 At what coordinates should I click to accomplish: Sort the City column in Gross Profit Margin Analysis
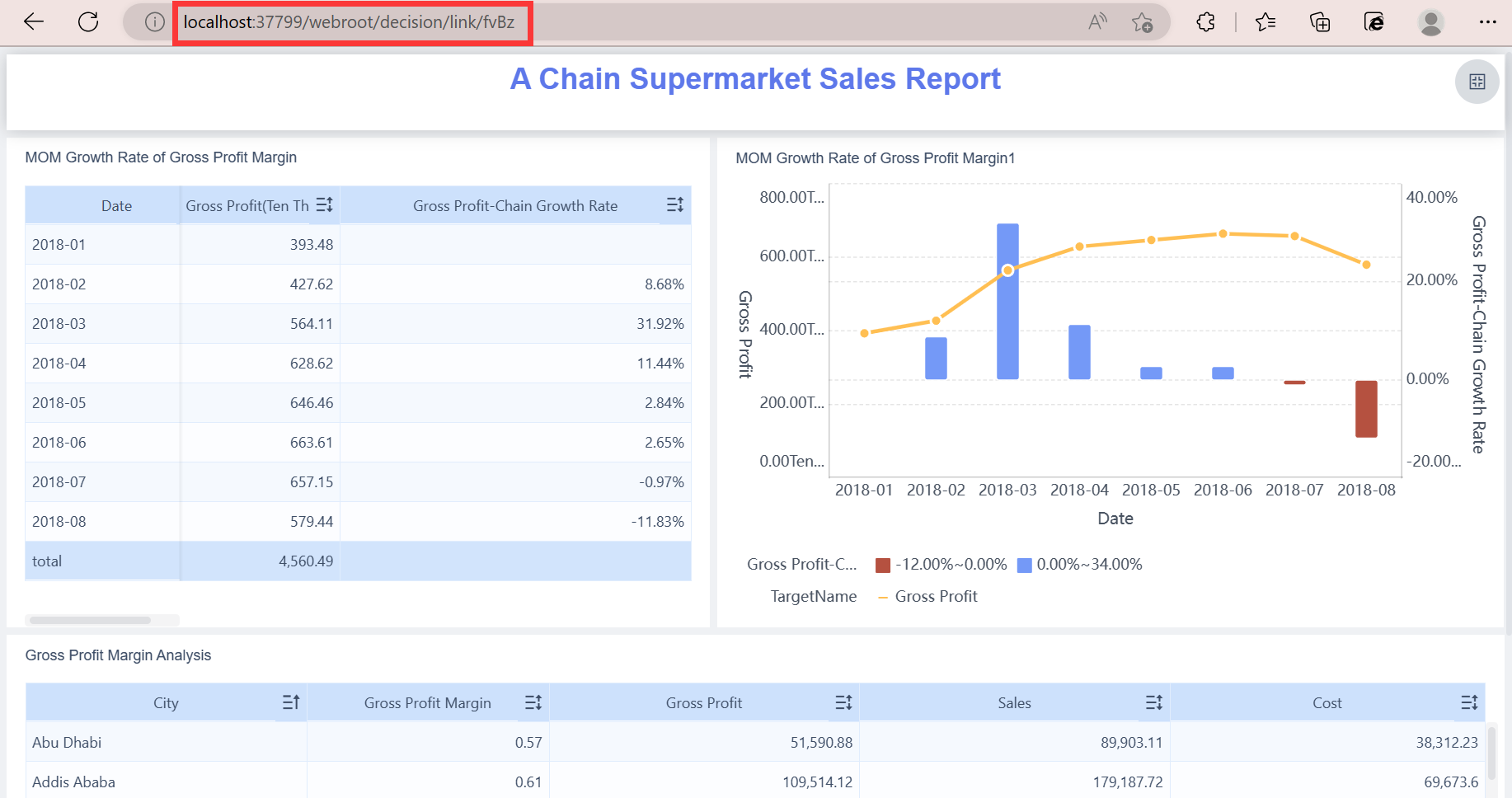(290, 702)
